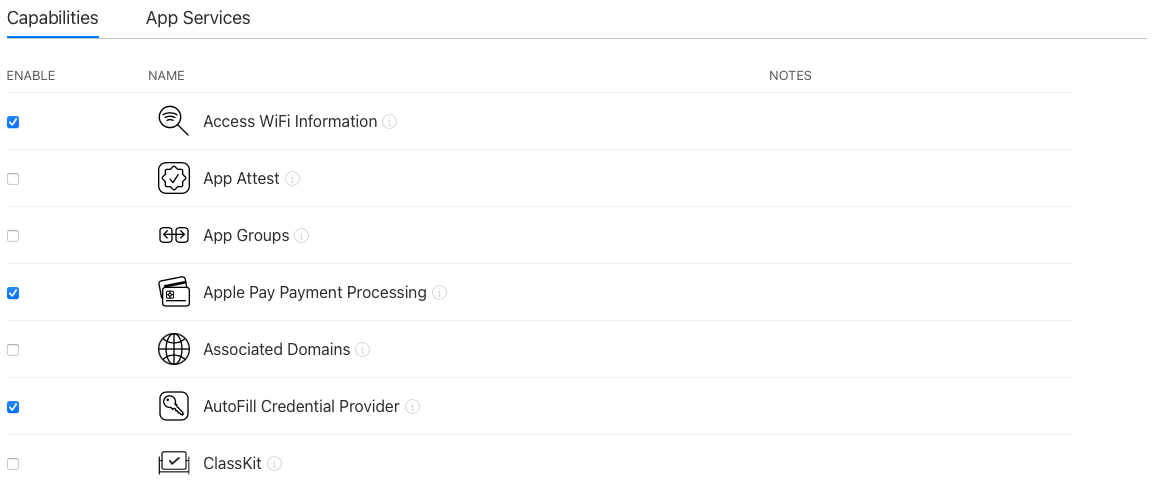
Task: Click the ClassKit icon
Action: click(174, 463)
